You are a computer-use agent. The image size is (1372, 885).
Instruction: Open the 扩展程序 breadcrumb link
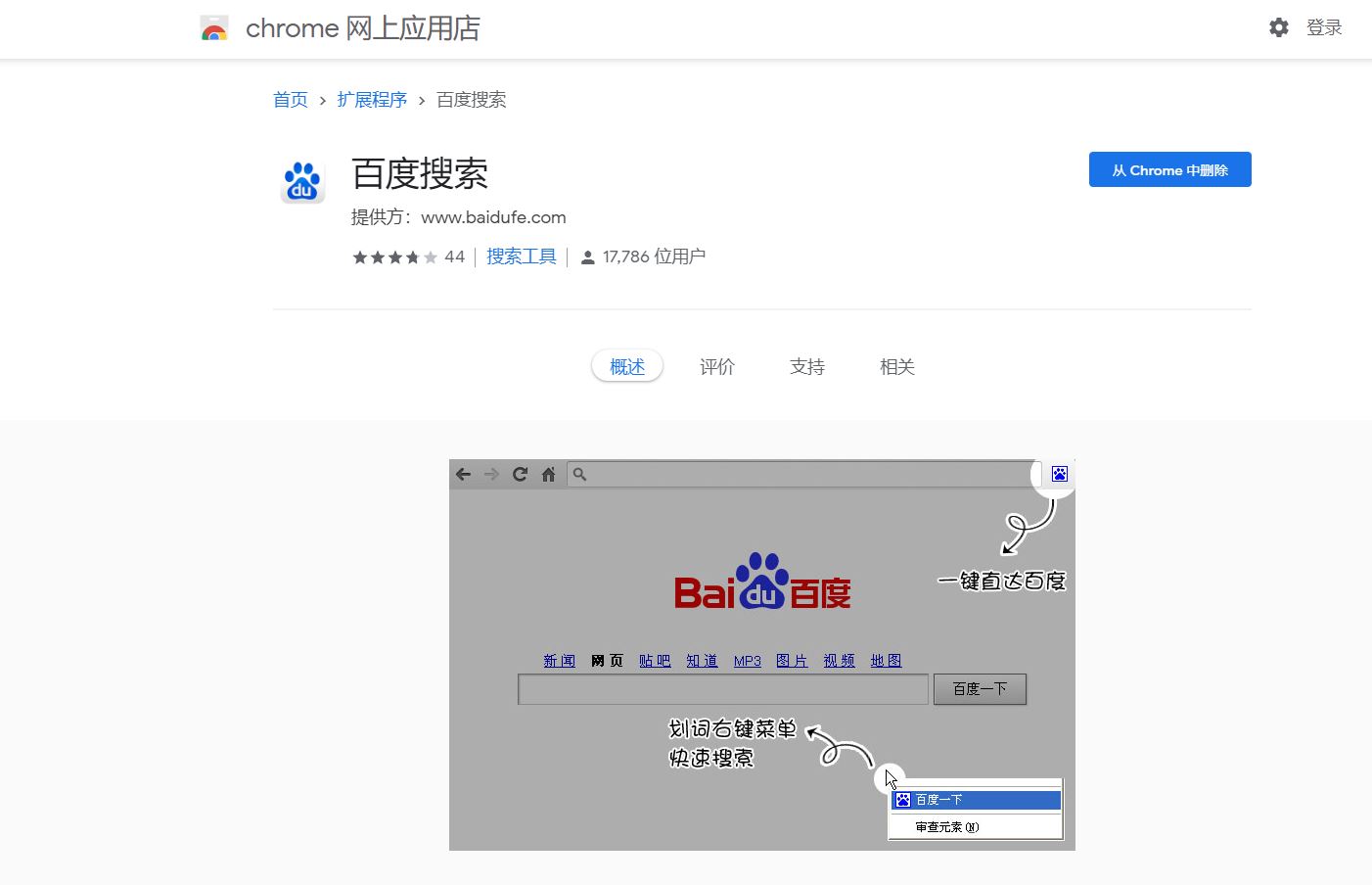pyautogui.click(x=372, y=100)
